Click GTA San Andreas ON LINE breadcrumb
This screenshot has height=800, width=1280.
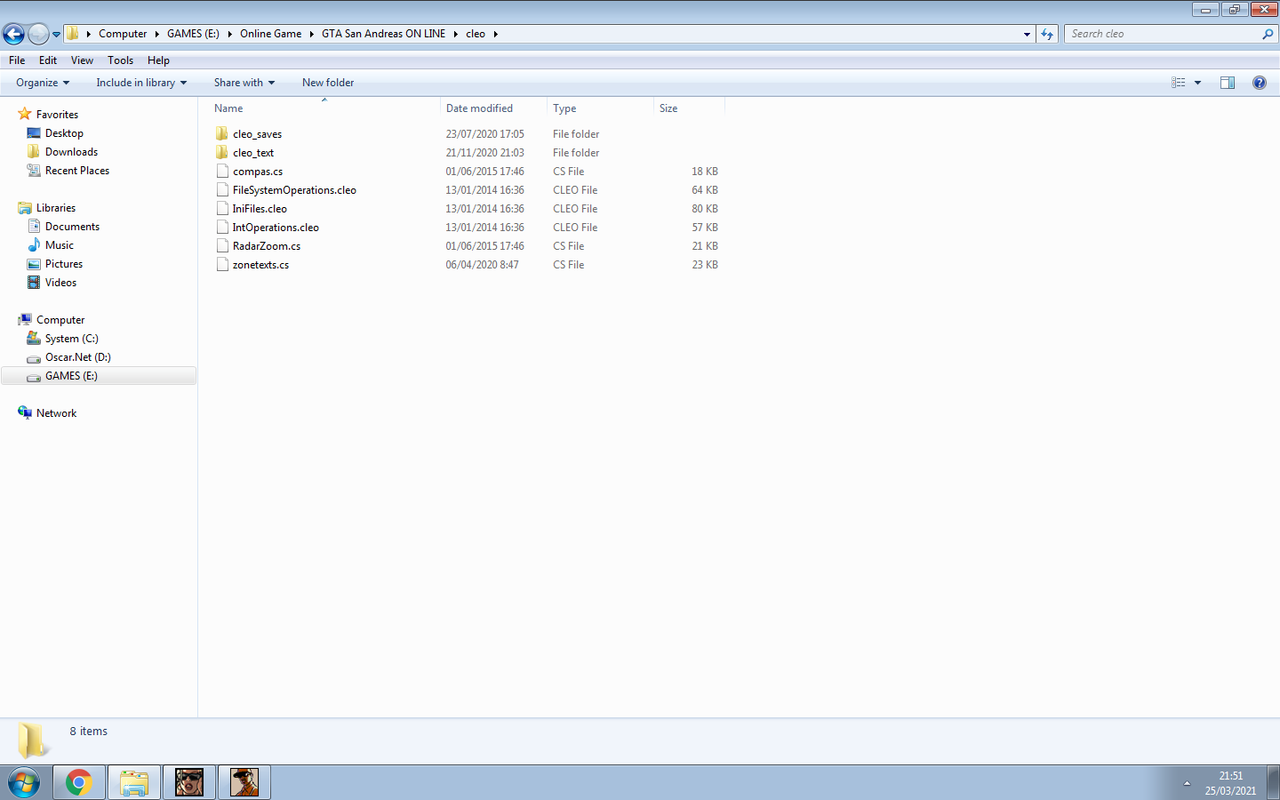(x=383, y=34)
